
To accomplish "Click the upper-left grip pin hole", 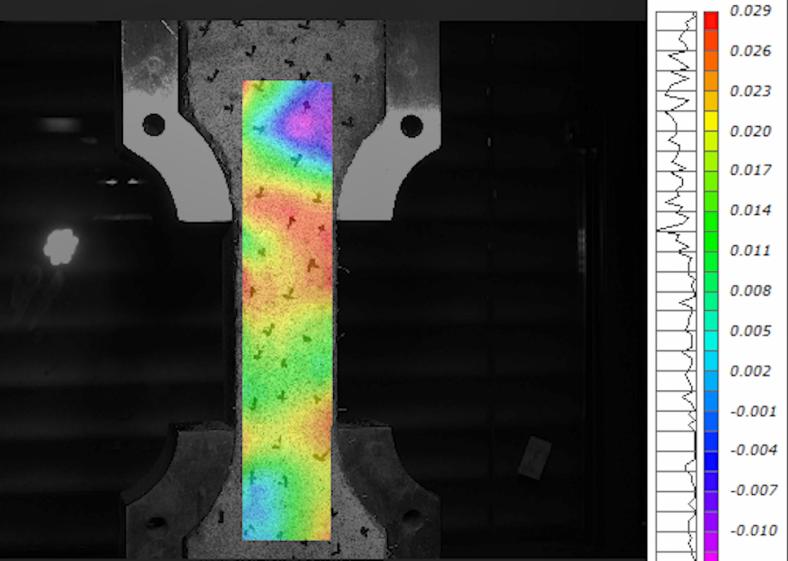I will [x=153, y=125].
